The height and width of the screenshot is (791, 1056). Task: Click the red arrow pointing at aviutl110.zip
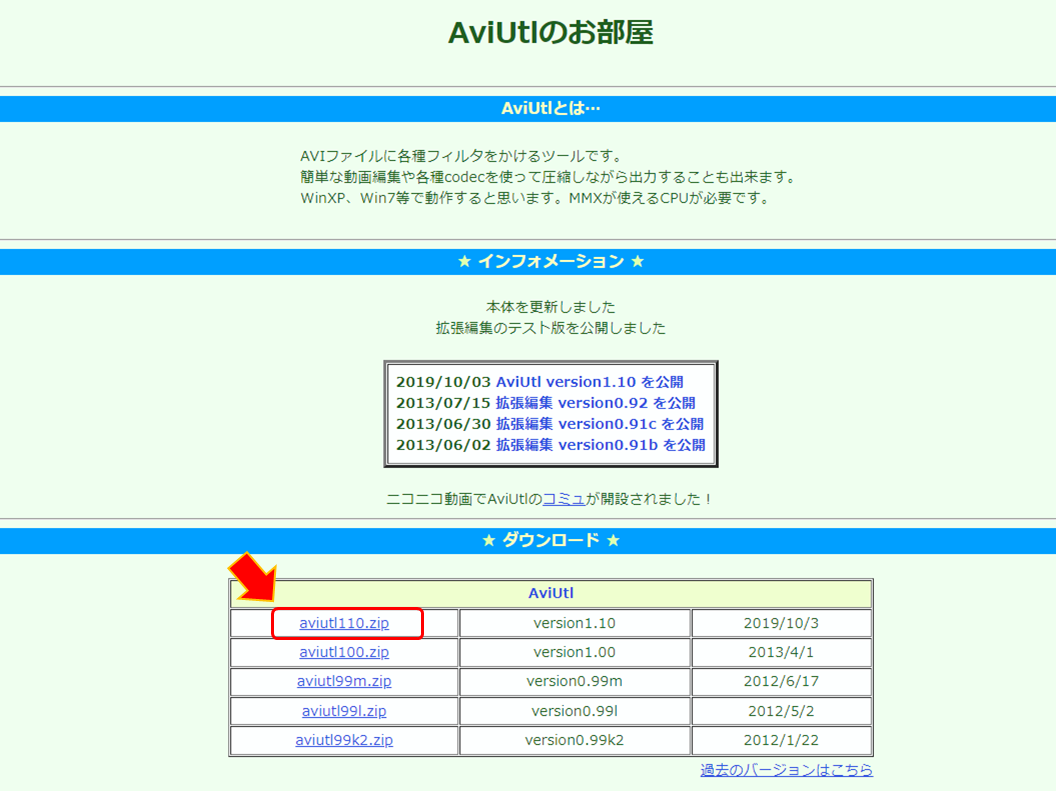tap(250, 587)
